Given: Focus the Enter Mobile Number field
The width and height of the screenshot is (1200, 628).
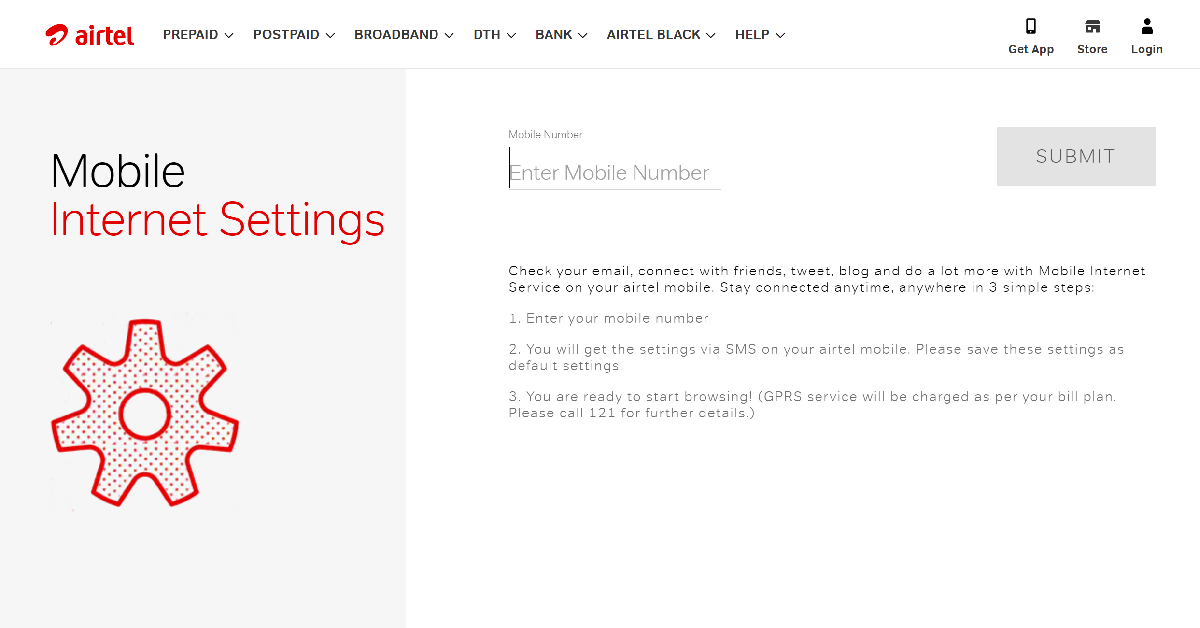Looking at the screenshot, I should (x=614, y=173).
